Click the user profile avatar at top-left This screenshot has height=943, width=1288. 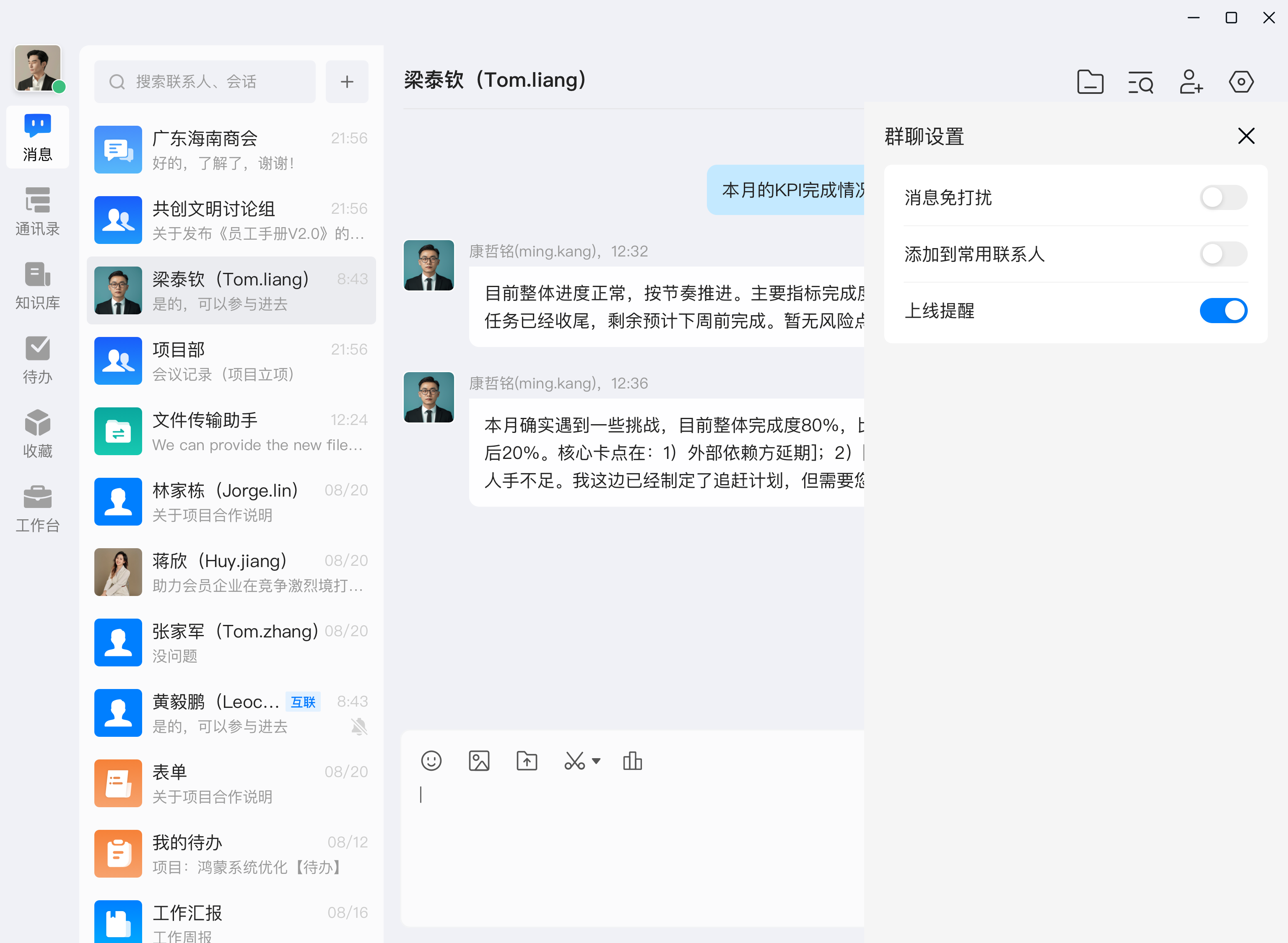point(38,68)
